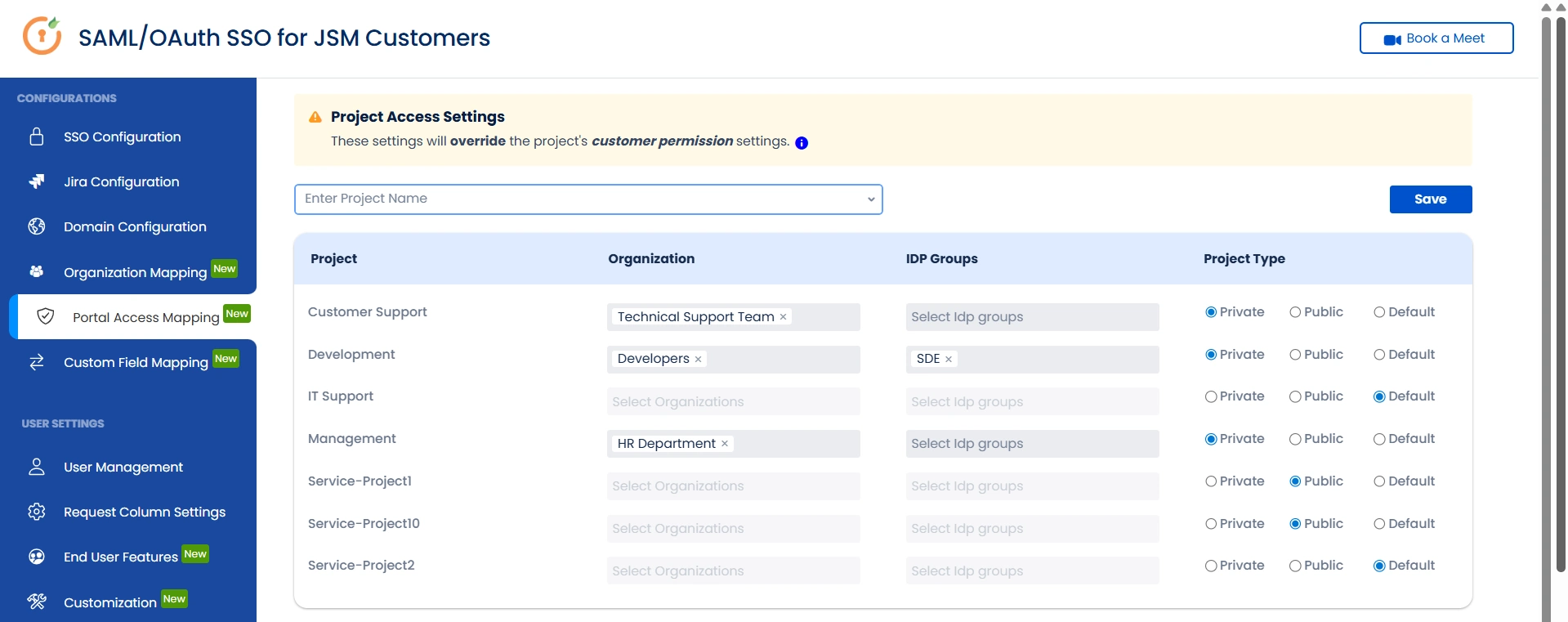Screen dimensions: 1568x622
Task: Open Service-Project2 IDP groups selector
Action: tap(1032, 571)
